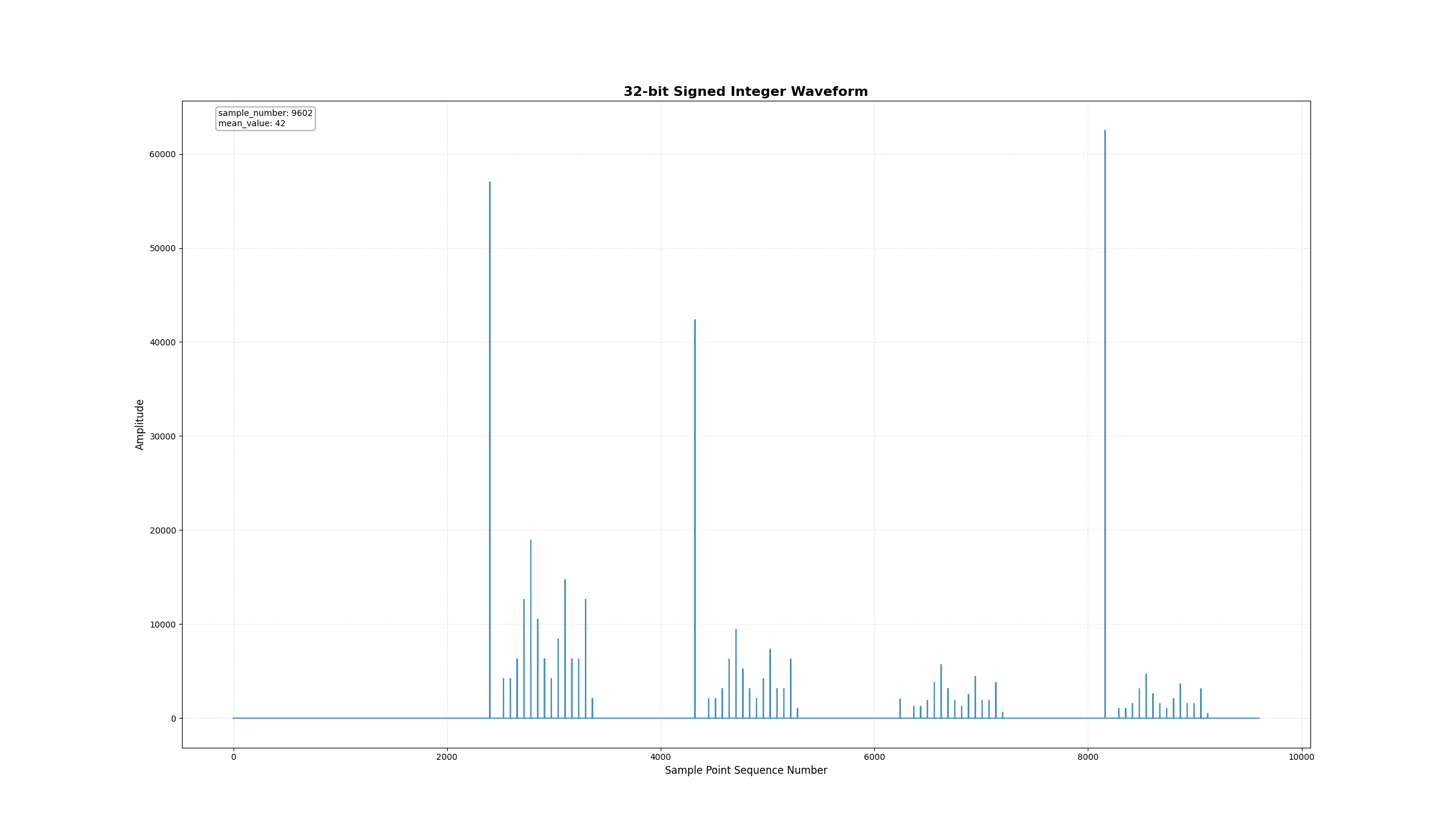The image size is (1456, 840).
Task: Click the 40000 y-axis tick label
Action: pyautogui.click(x=162, y=342)
